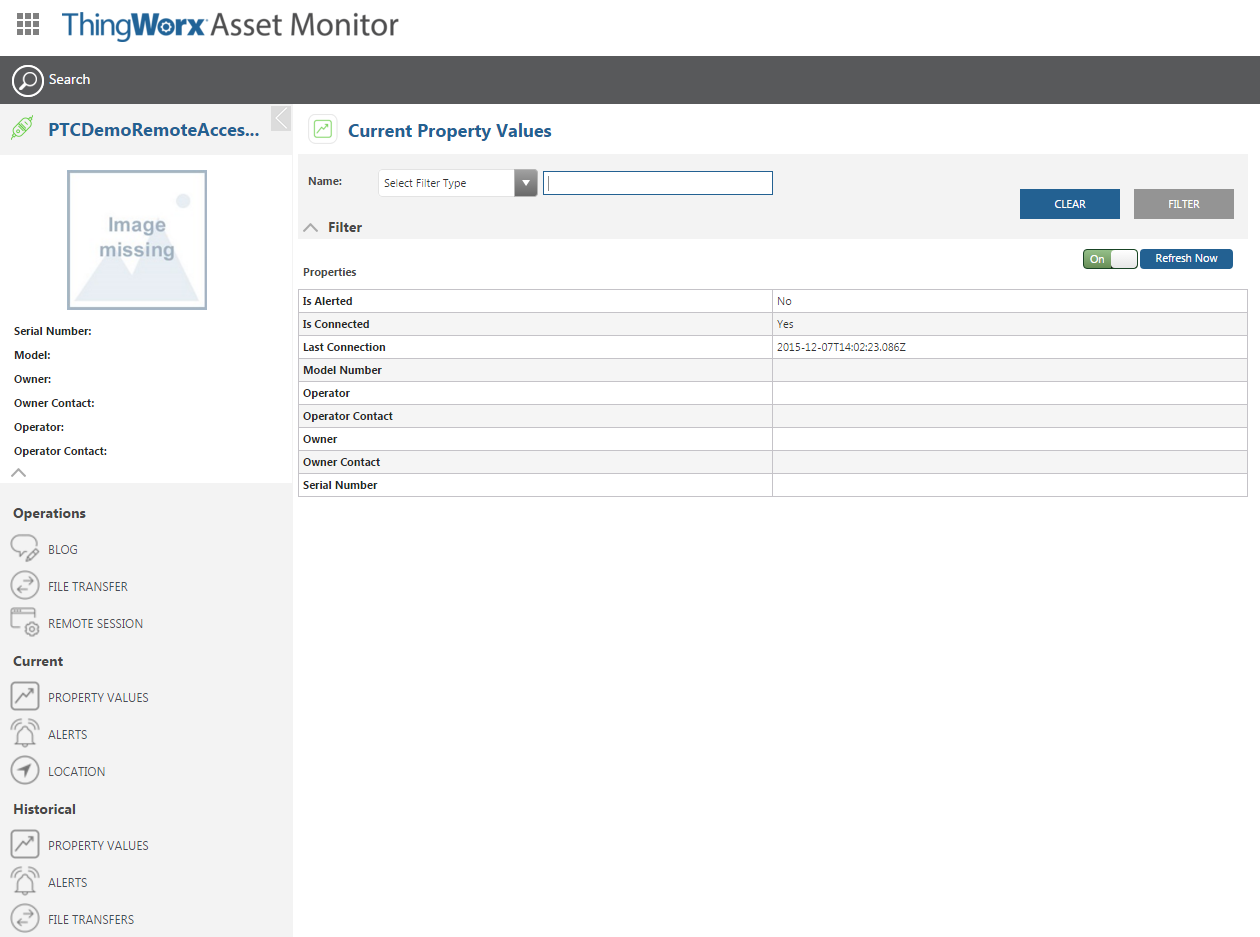The image size is (1260, 937).
Task: Focus the Name filter text field
Action: tap(658, 183)
